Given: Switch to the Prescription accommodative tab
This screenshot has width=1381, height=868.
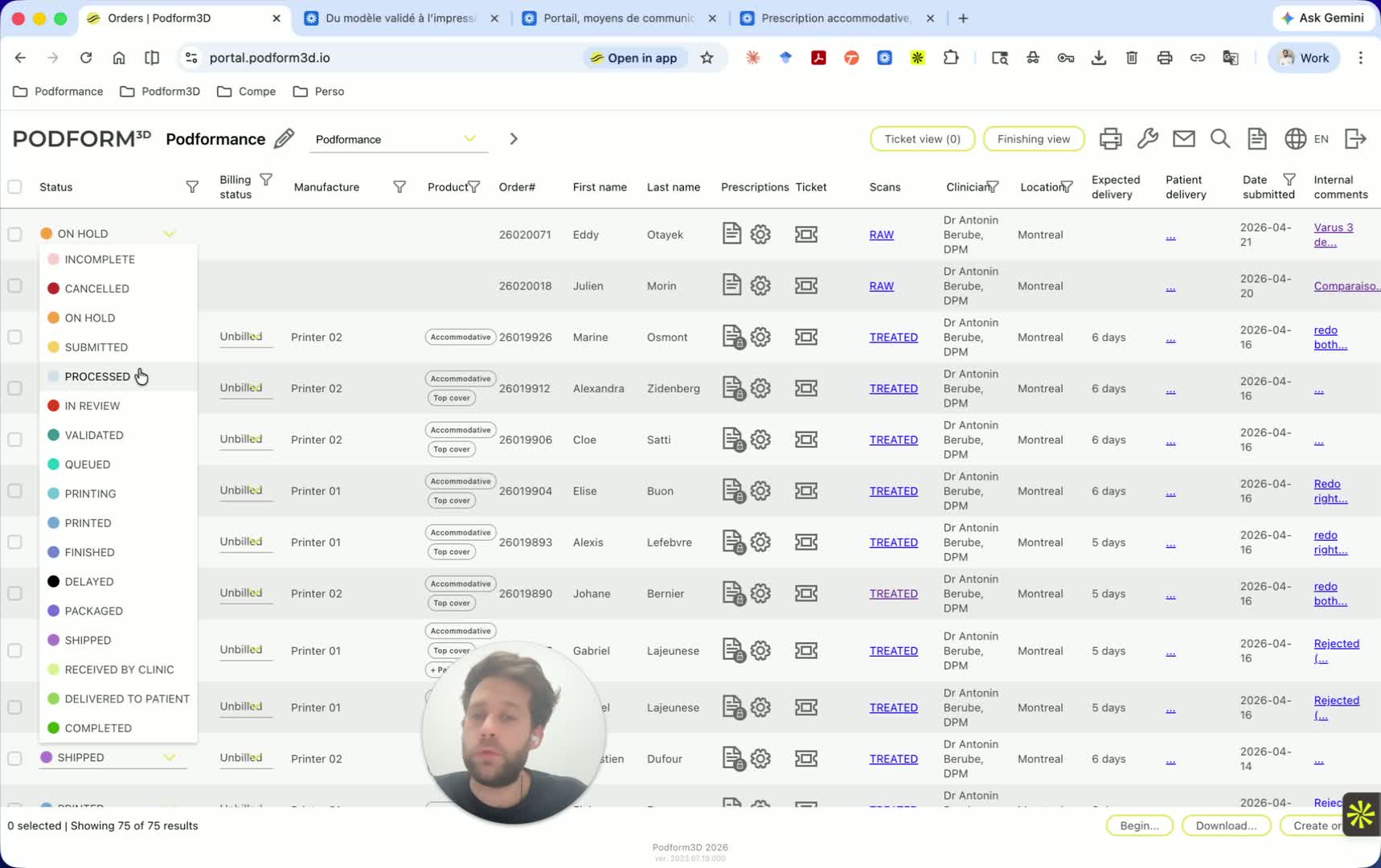Looking at the screenshot, I should coord(837,18).
